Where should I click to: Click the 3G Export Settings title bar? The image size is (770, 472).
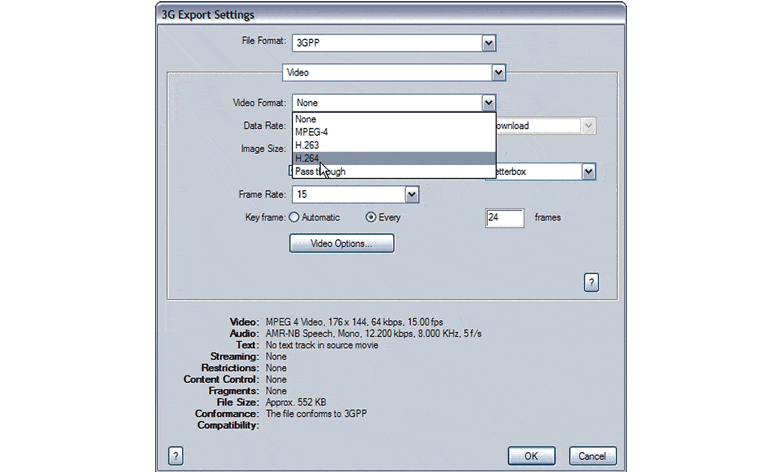click(390, 14)
